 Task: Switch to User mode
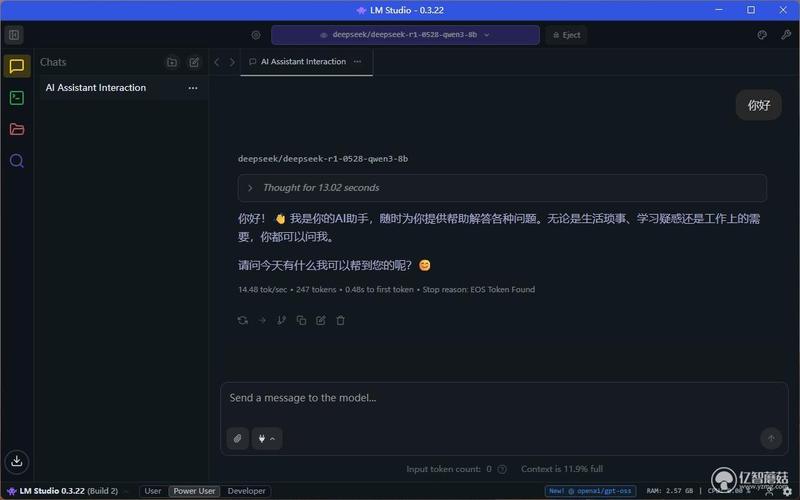point(153,491)
